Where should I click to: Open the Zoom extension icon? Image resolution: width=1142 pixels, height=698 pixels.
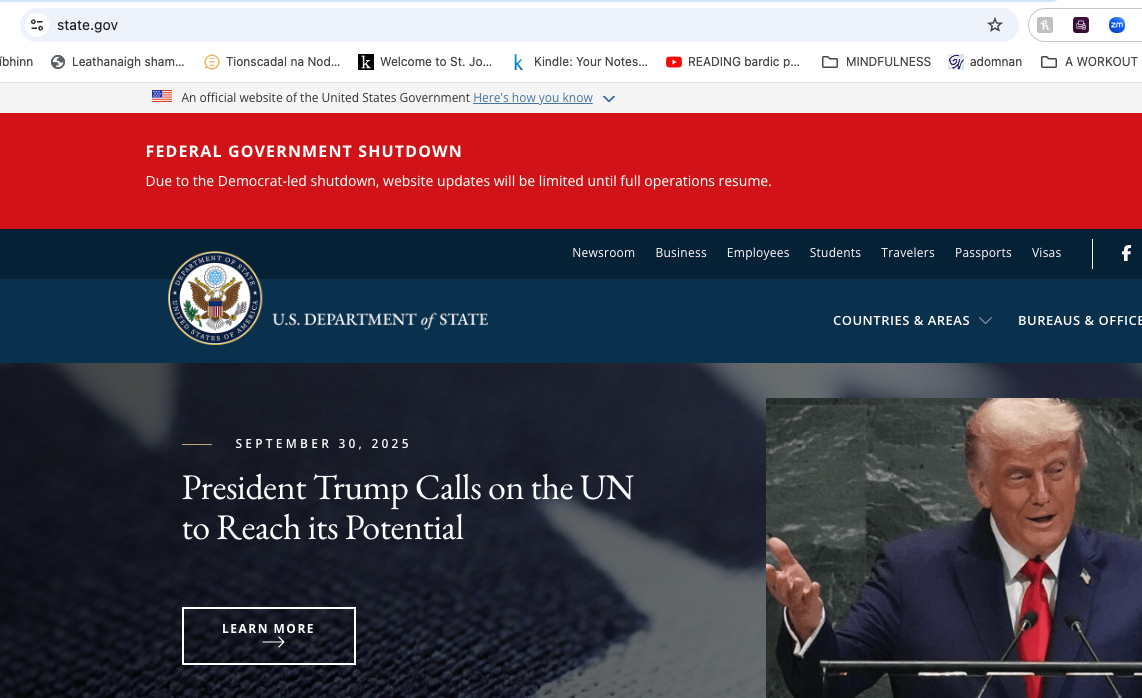tap(1117, 26)
